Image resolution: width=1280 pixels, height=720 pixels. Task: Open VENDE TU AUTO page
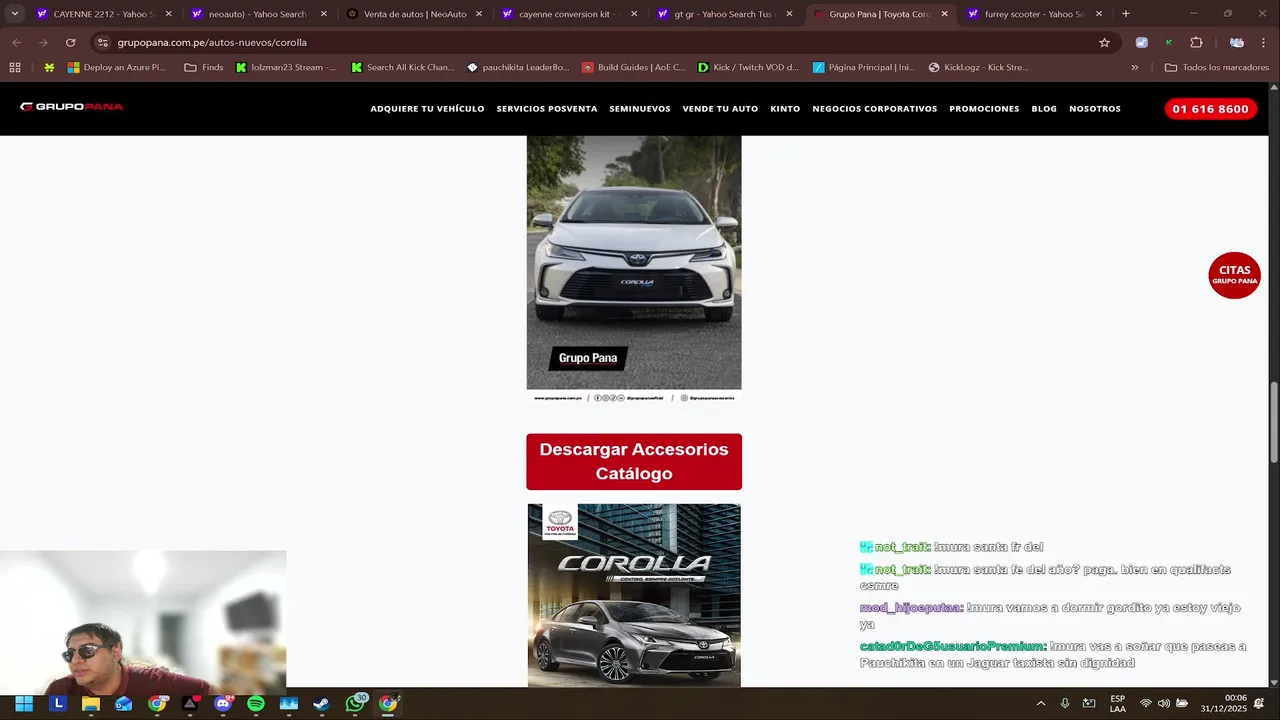coord(720,108)
